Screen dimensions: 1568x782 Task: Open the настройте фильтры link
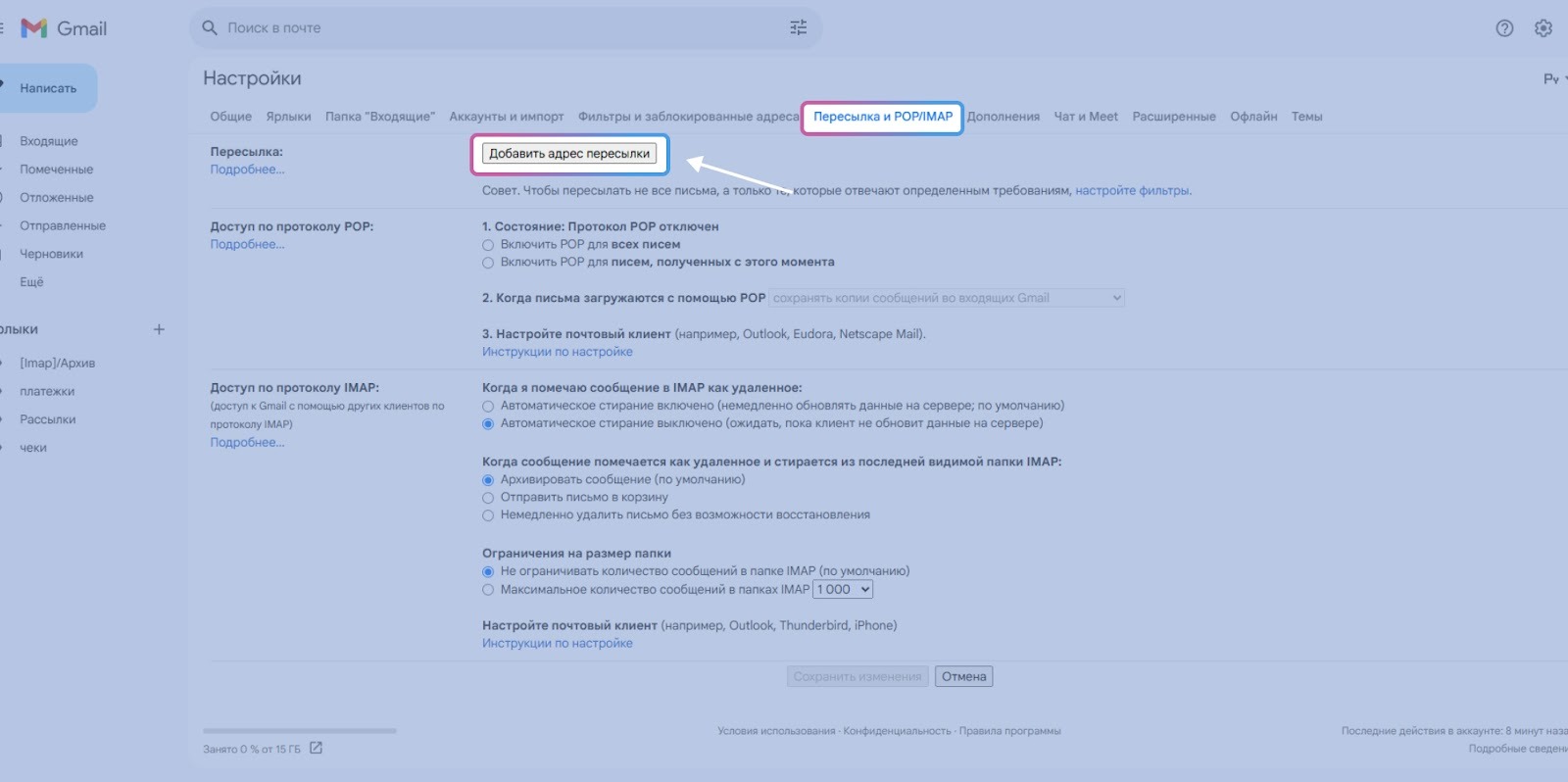[x=1132, y=191]
